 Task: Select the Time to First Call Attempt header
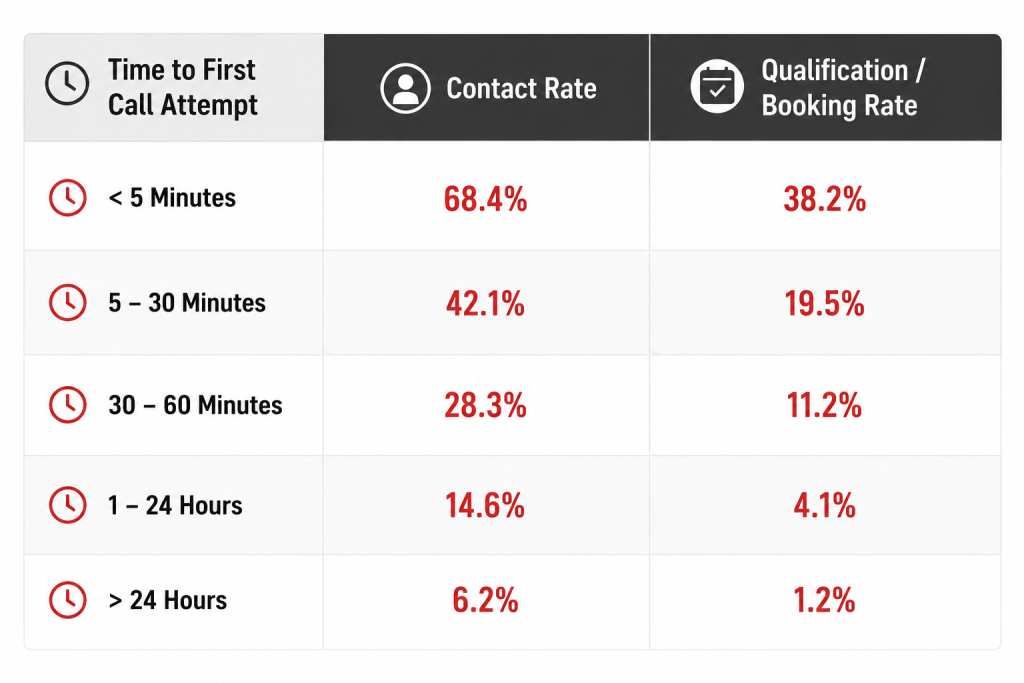click(174, 87)
